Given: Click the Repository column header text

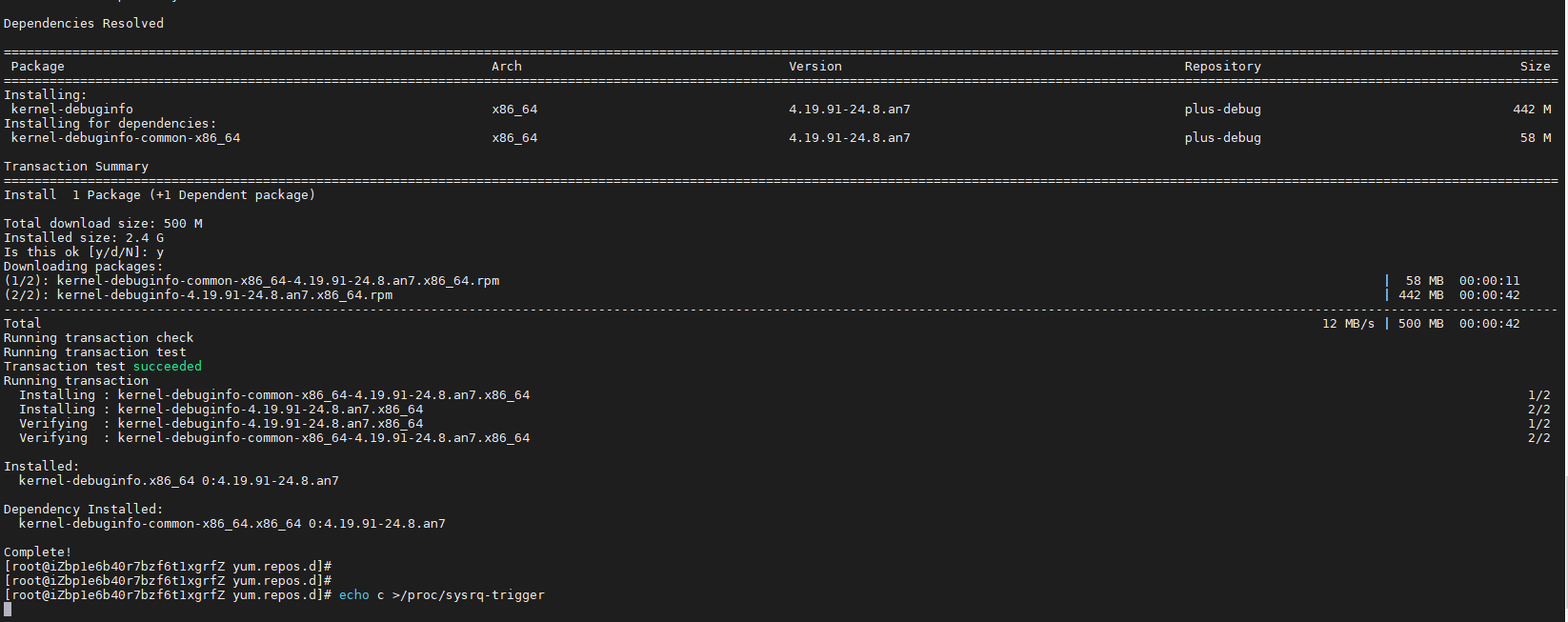Looking at the screenshot, I should click(1222, 67).
